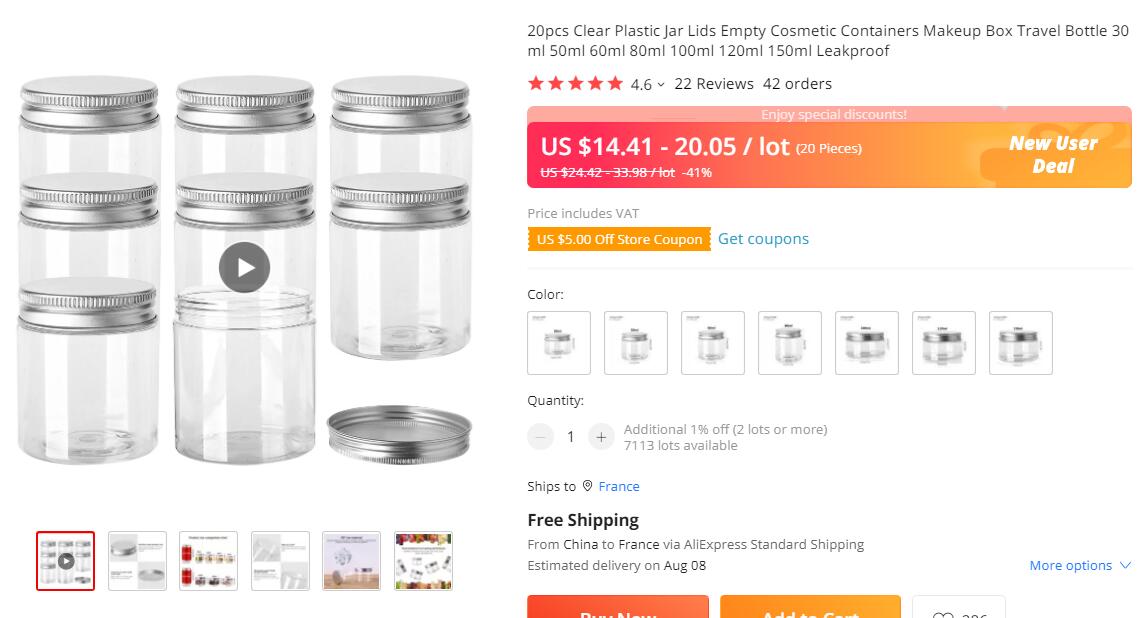Screen dimensions: 1144x618
Task: Click the location pin icon beside France
Action: click(x=588, y=486)
